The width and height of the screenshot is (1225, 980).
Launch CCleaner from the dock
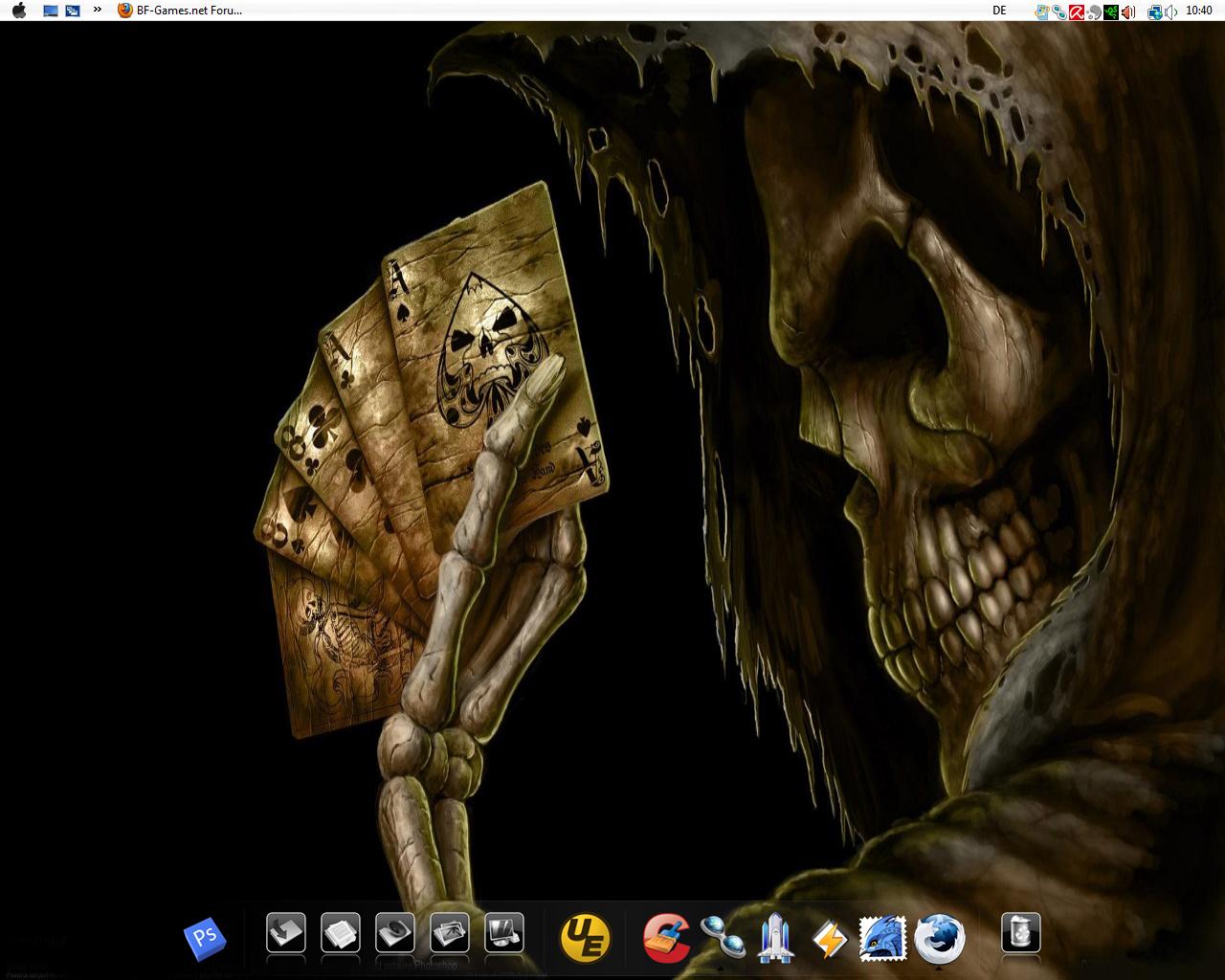pyautogui.click(x=666, y=937)
